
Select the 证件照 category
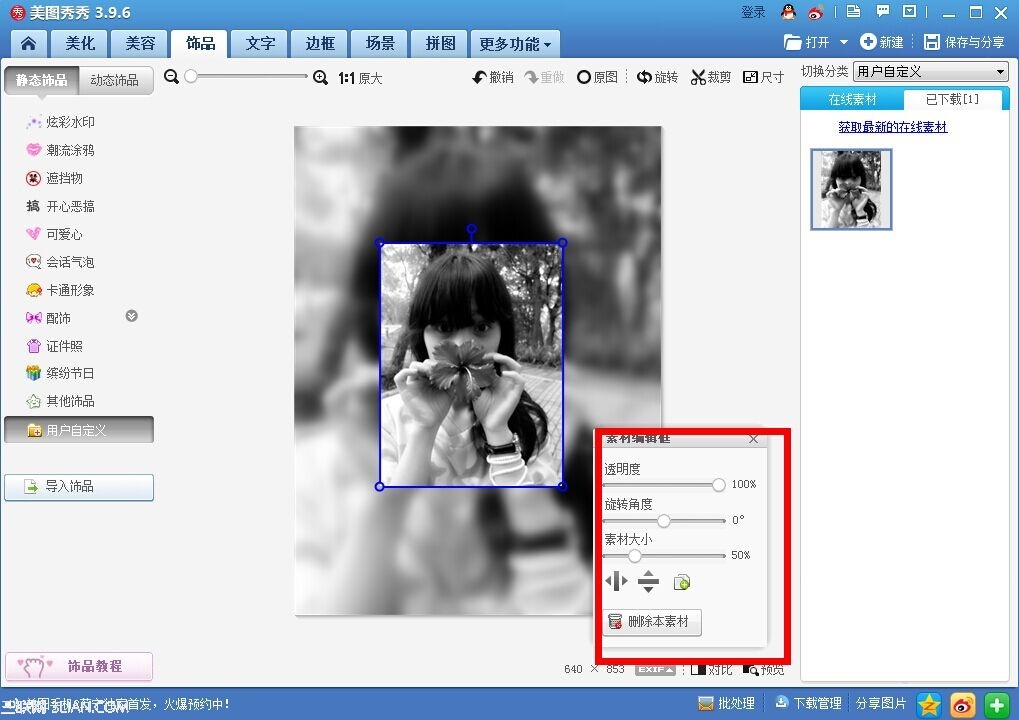point(55,346)
